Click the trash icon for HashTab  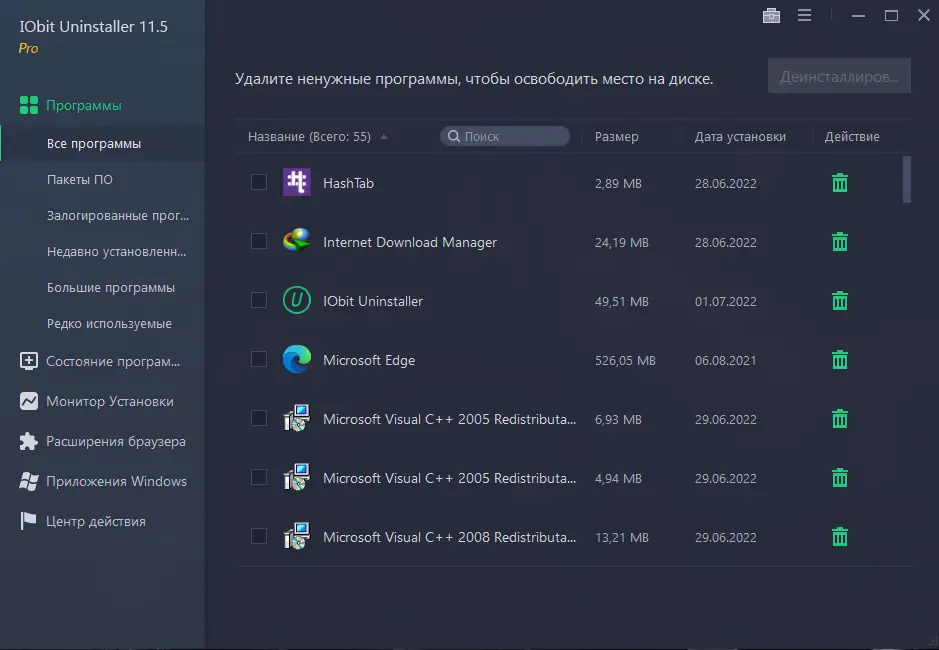840,183
